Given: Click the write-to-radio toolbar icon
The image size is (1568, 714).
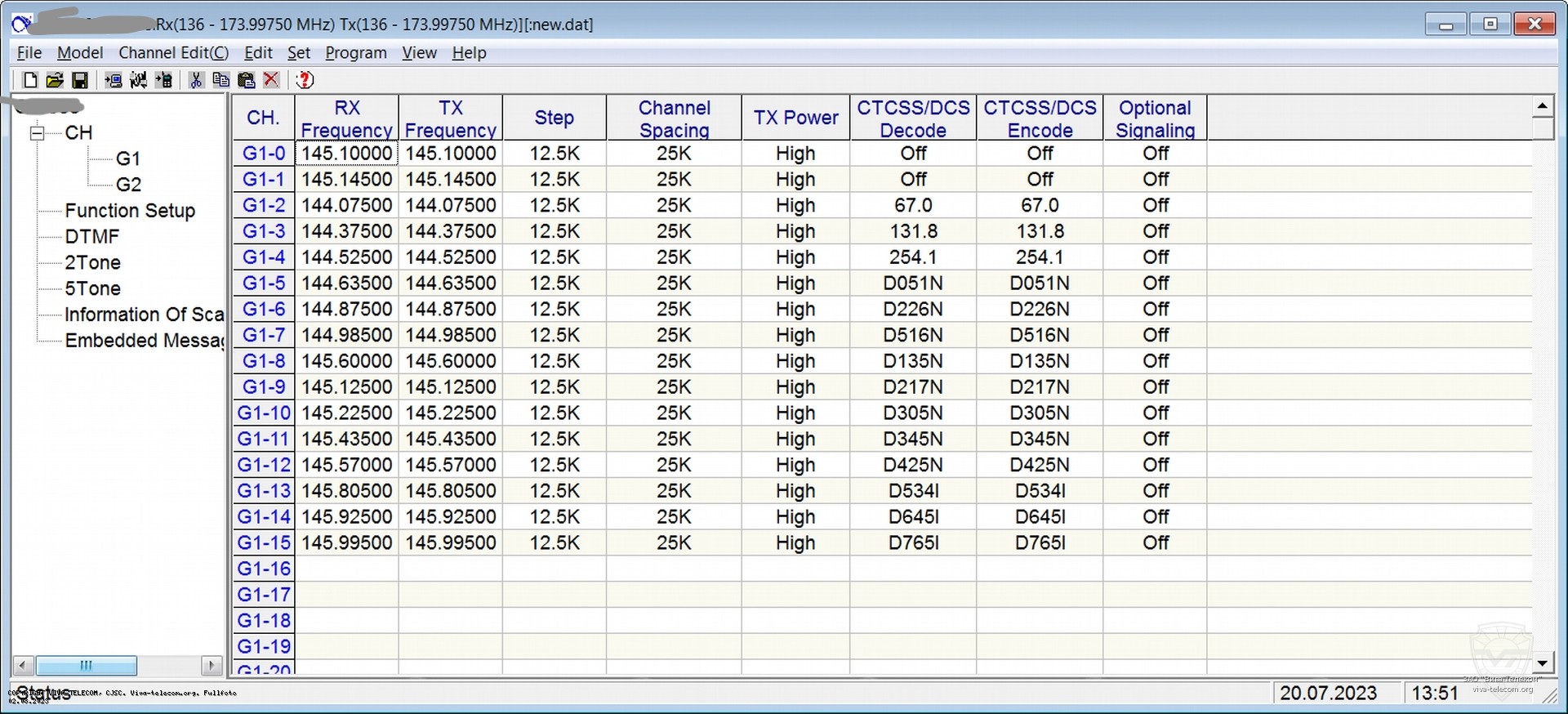Looking at the screenshot, I should [164, 80].
